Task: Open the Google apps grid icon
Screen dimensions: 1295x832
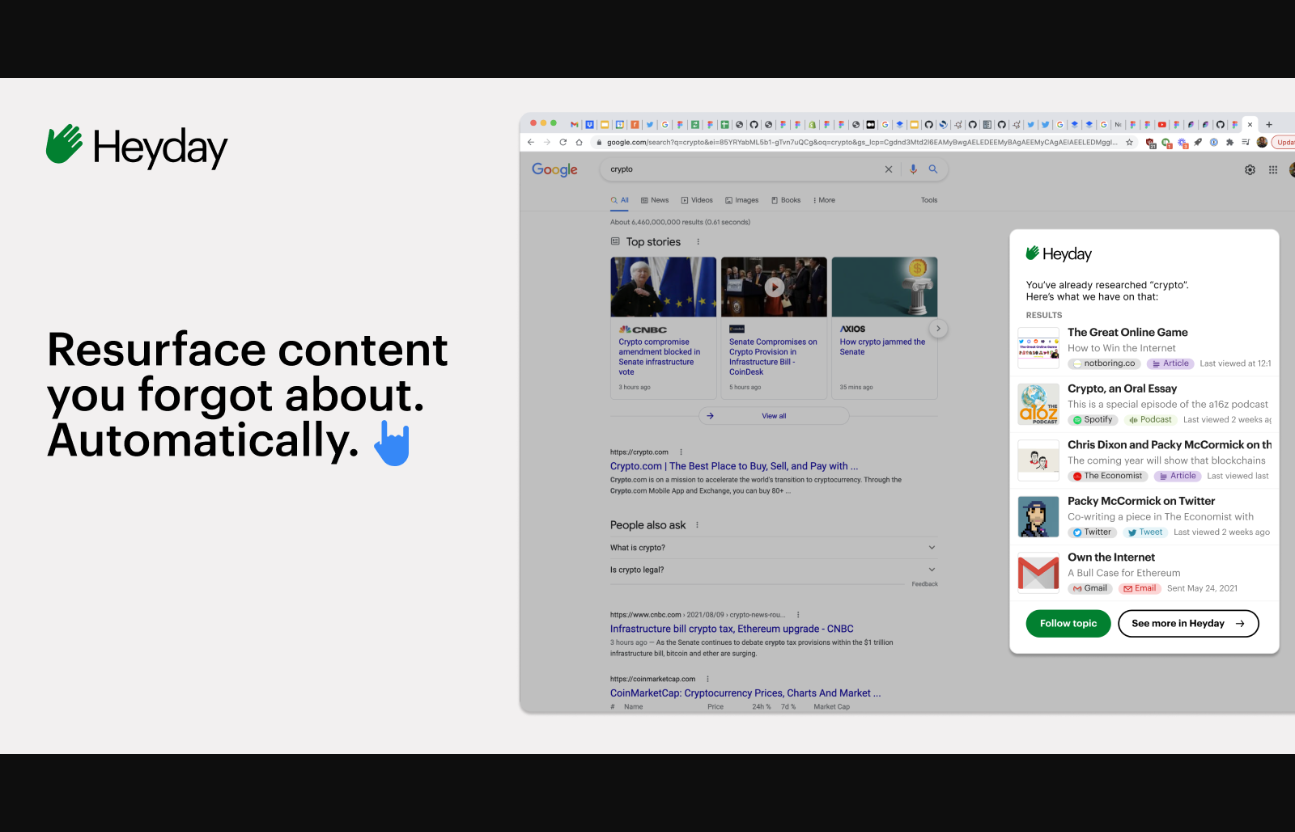Action: pyautogui.click(x=1273, y=170)
